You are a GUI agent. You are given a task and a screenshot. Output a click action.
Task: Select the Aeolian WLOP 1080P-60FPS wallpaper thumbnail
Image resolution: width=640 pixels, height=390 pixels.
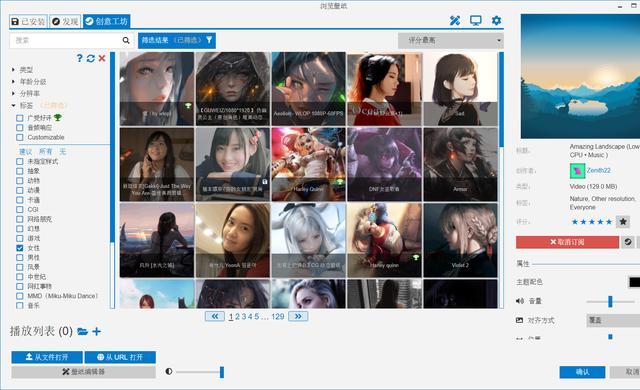[x=309, y=89]
